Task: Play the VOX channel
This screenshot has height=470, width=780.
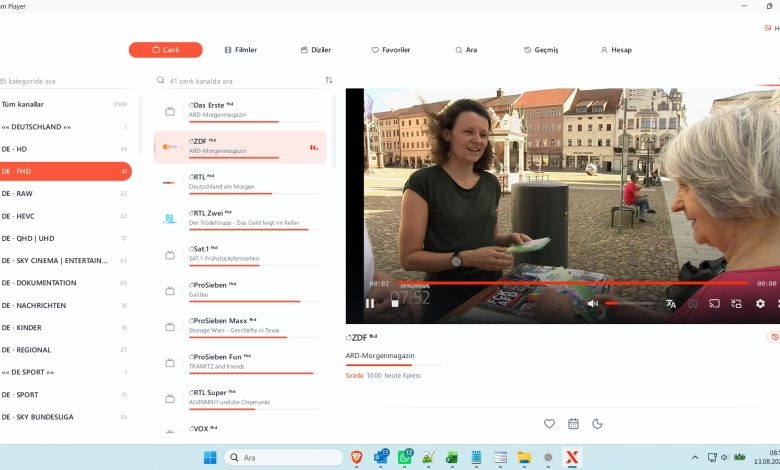Action: (240, 429)
